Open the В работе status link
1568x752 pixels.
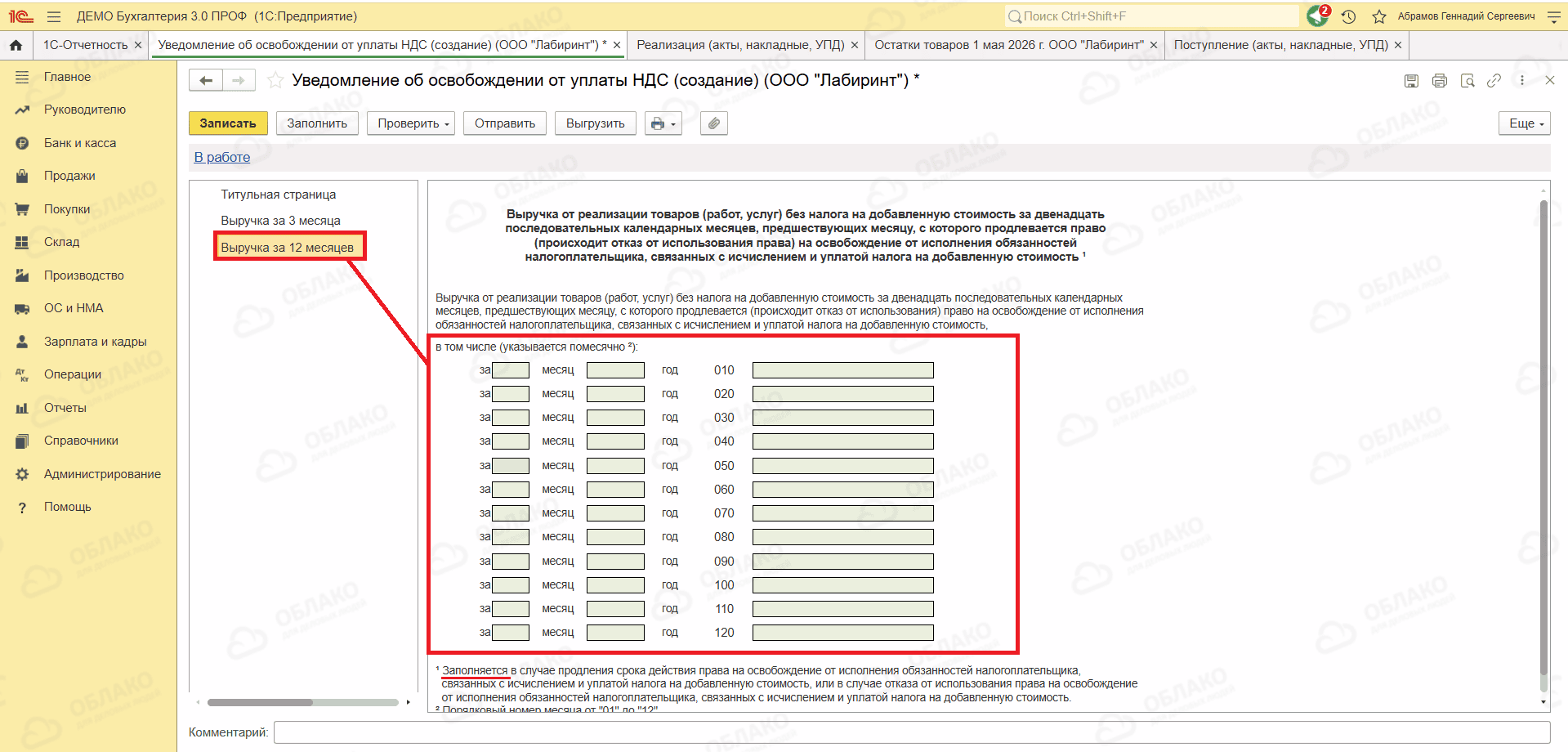point(222,157)
